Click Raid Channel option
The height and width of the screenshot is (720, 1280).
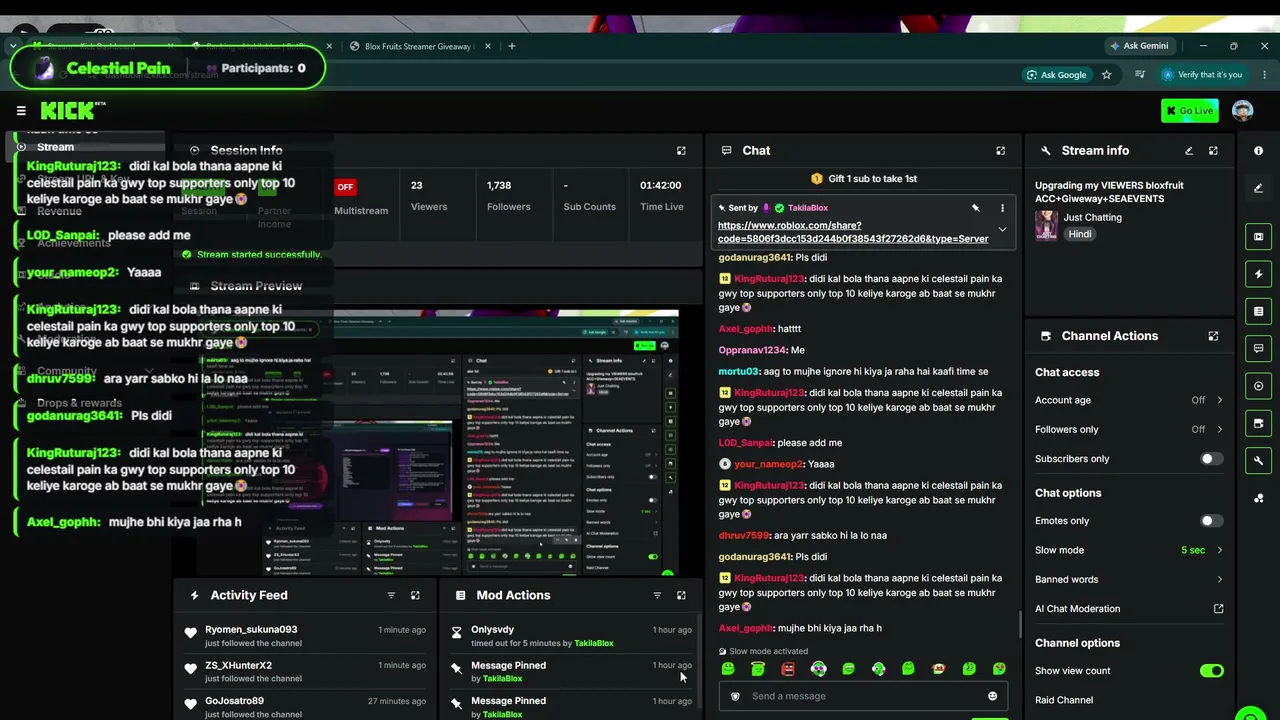(1064, 700)
